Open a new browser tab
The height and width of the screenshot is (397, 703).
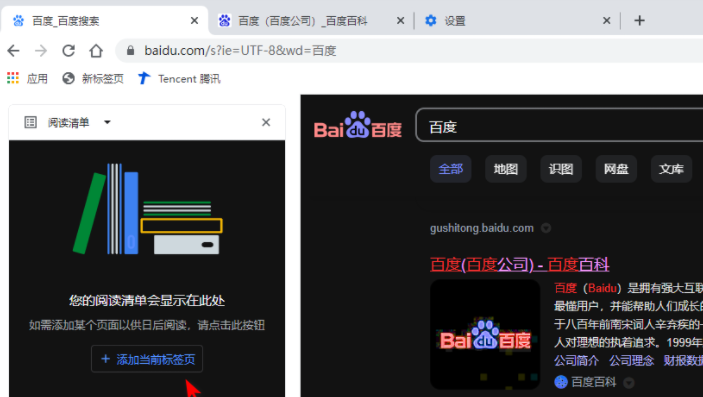tap(640, 21)
